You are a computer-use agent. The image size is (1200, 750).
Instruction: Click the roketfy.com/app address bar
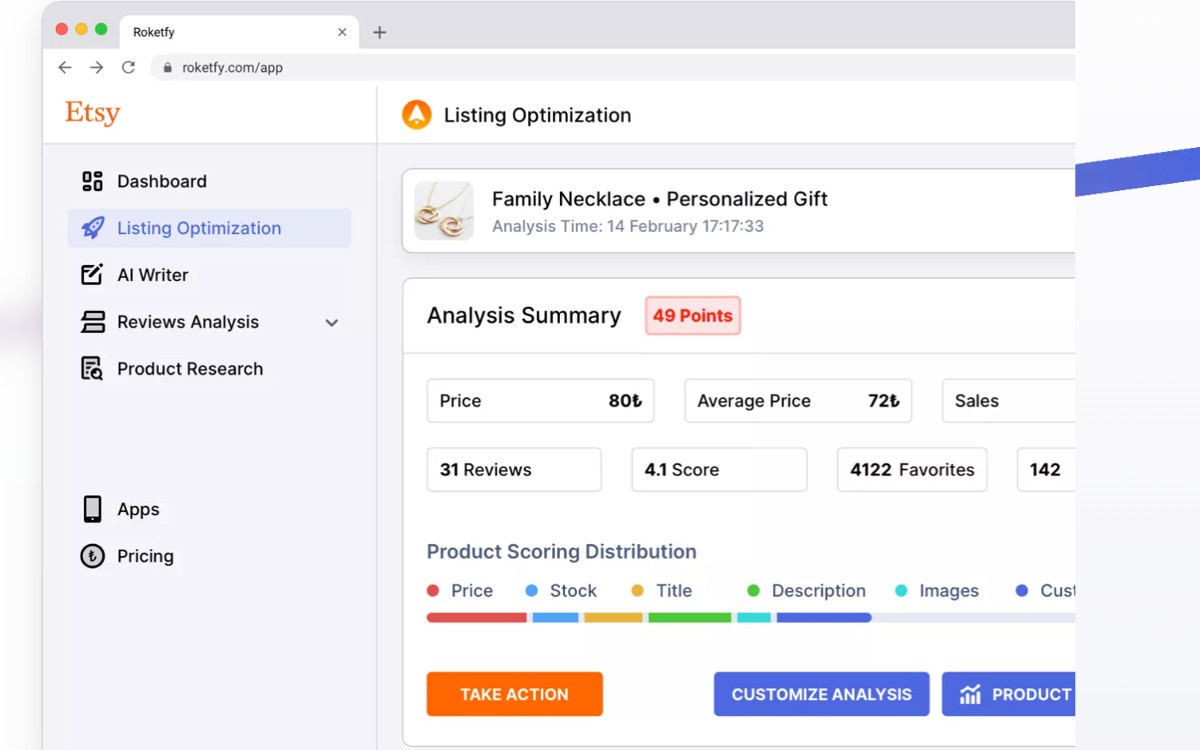click(612, 68)
